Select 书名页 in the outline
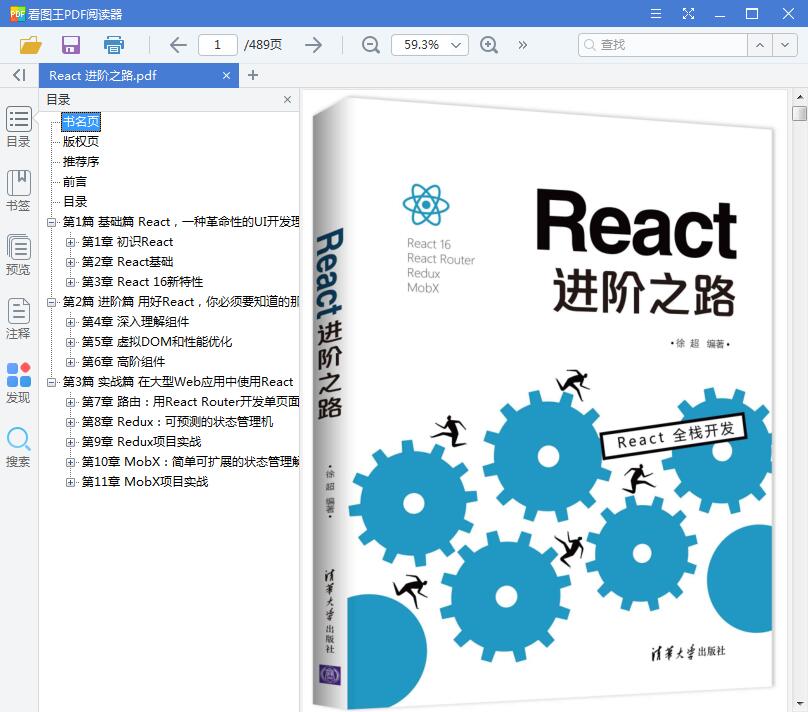808x712 pixels. [81, 122]
